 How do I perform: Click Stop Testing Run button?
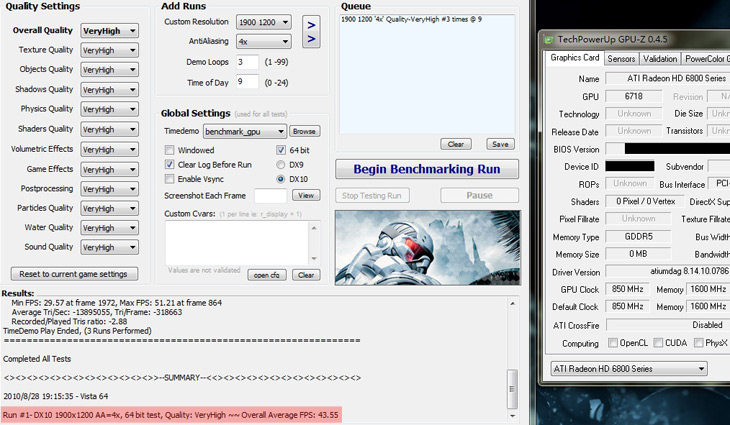coord(372,196)
